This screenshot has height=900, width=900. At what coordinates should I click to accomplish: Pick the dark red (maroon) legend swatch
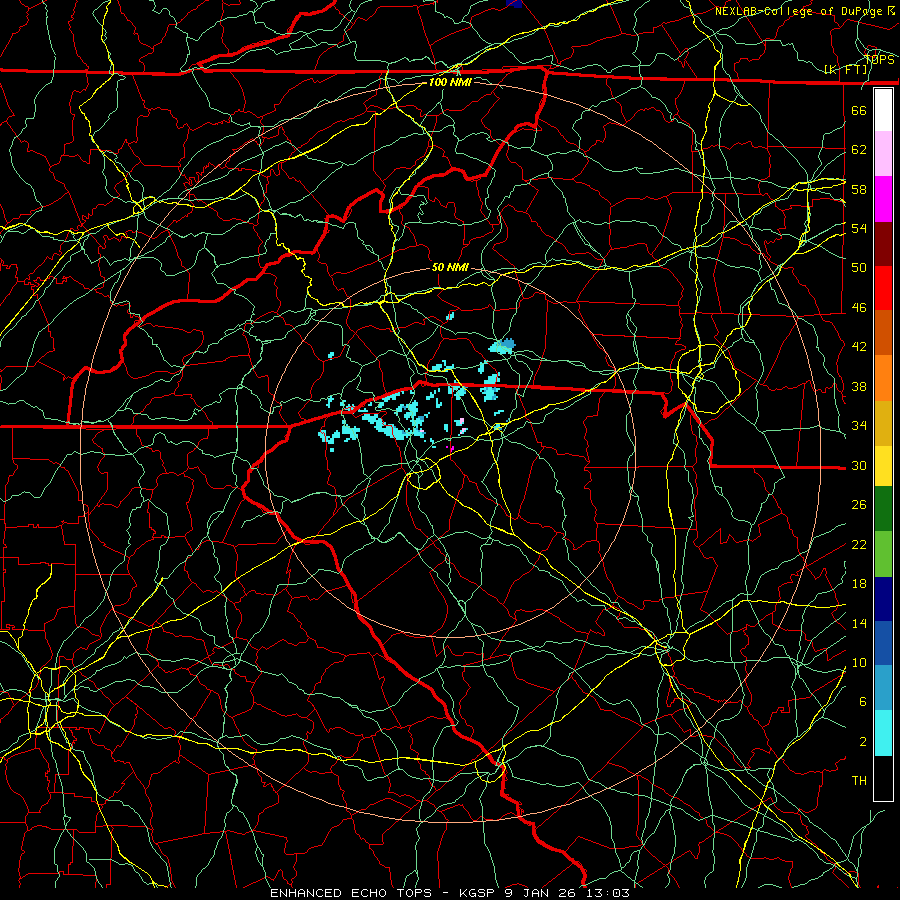pos(883,244)
